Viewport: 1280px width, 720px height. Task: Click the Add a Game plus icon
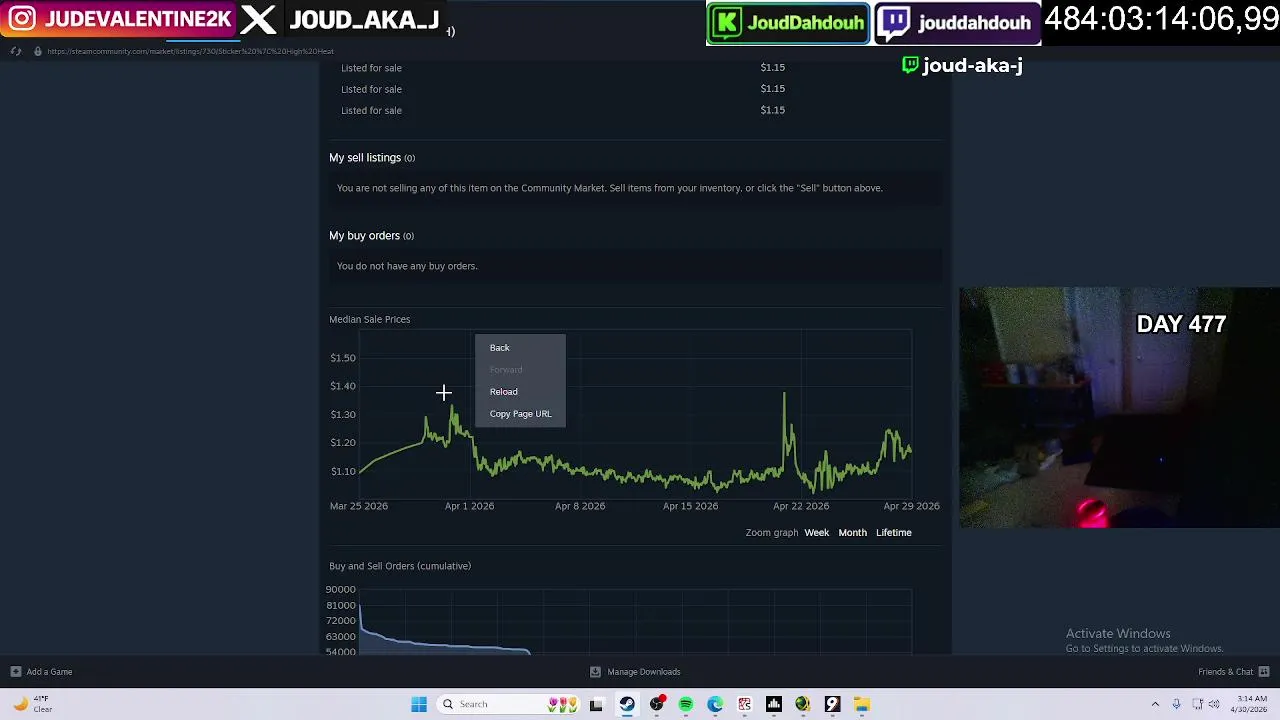(15, 671)
